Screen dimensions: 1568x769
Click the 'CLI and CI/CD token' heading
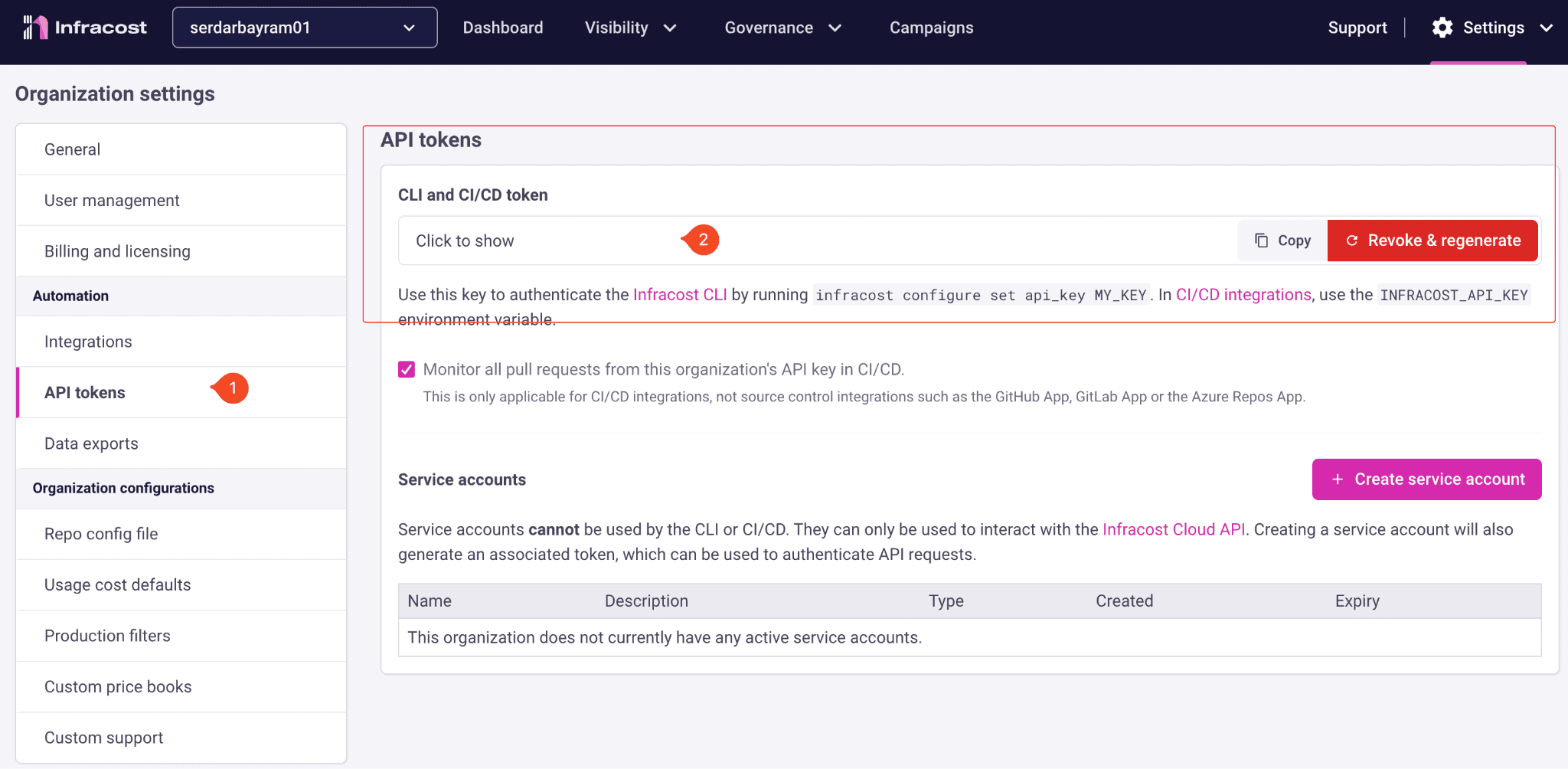click(473, 195)
